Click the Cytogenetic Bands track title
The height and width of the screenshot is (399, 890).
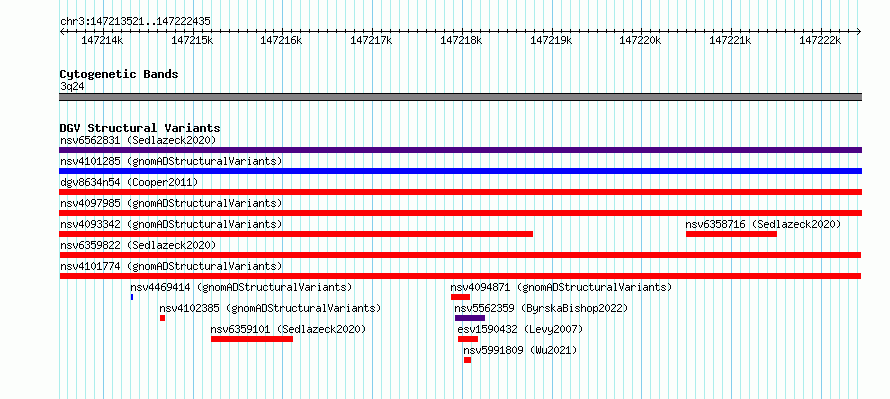pyautogui.click(x=119, y=74)
